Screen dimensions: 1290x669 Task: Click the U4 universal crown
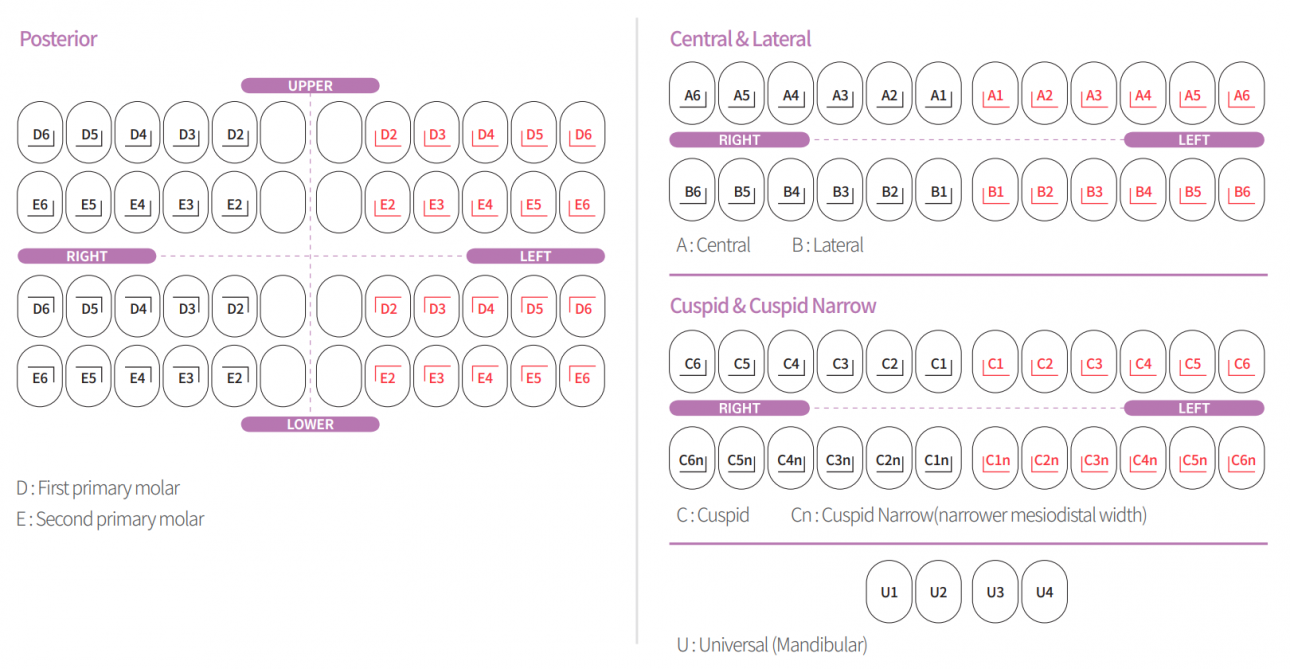1044,592
